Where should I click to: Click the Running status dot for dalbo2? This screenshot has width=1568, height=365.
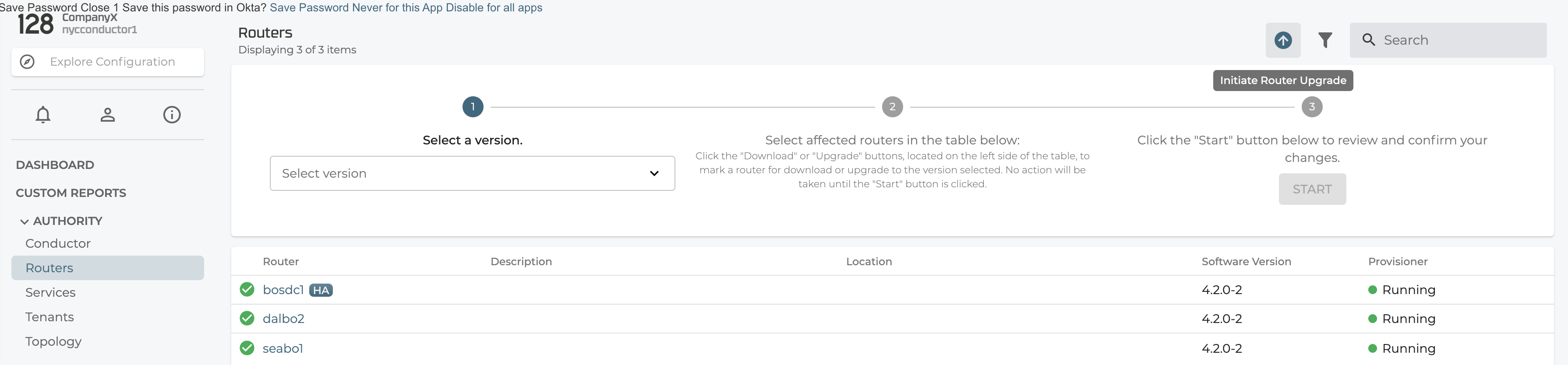(x=1372, y=319)
